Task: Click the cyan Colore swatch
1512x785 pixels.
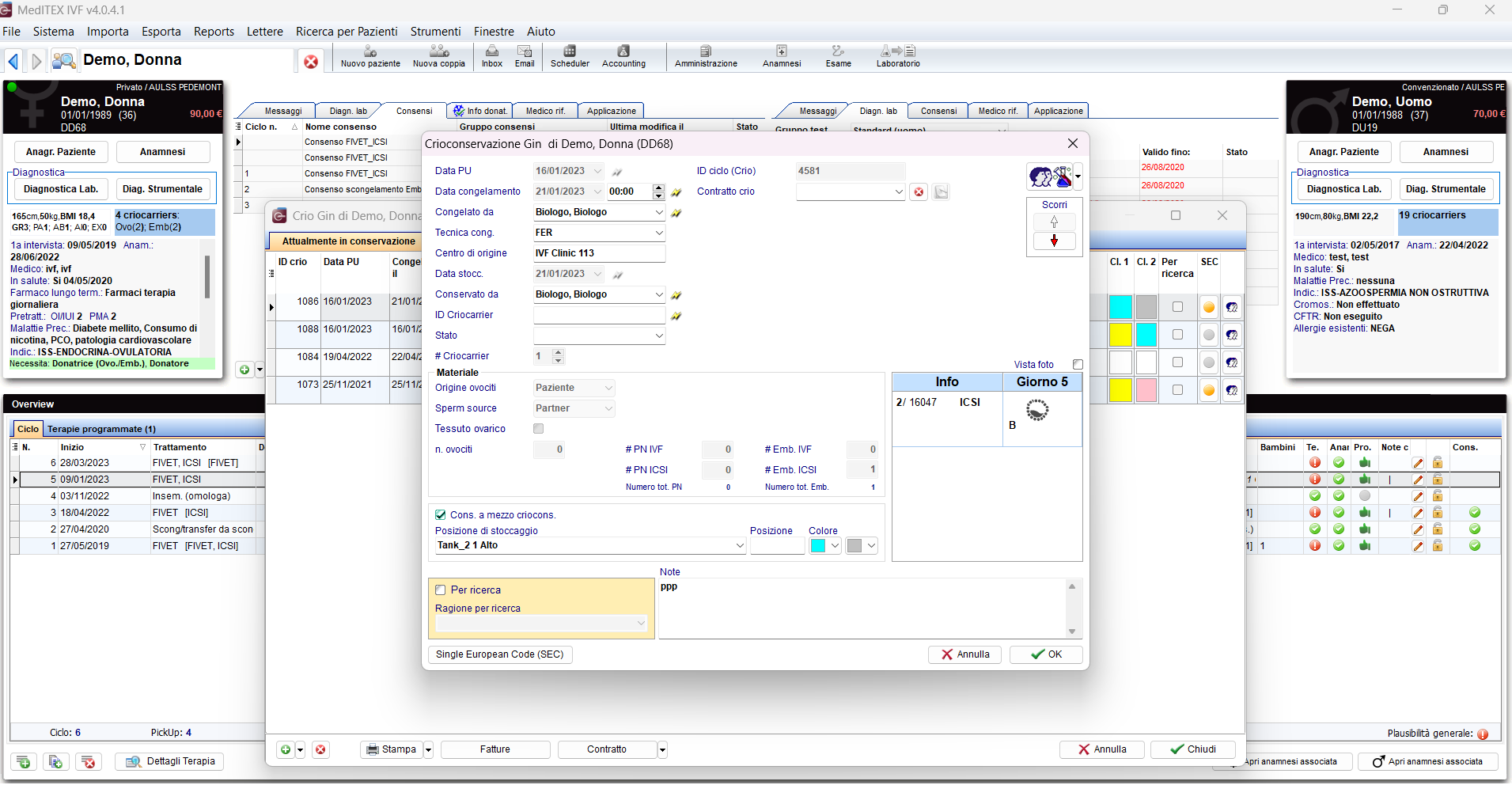Action: point(818,546)
